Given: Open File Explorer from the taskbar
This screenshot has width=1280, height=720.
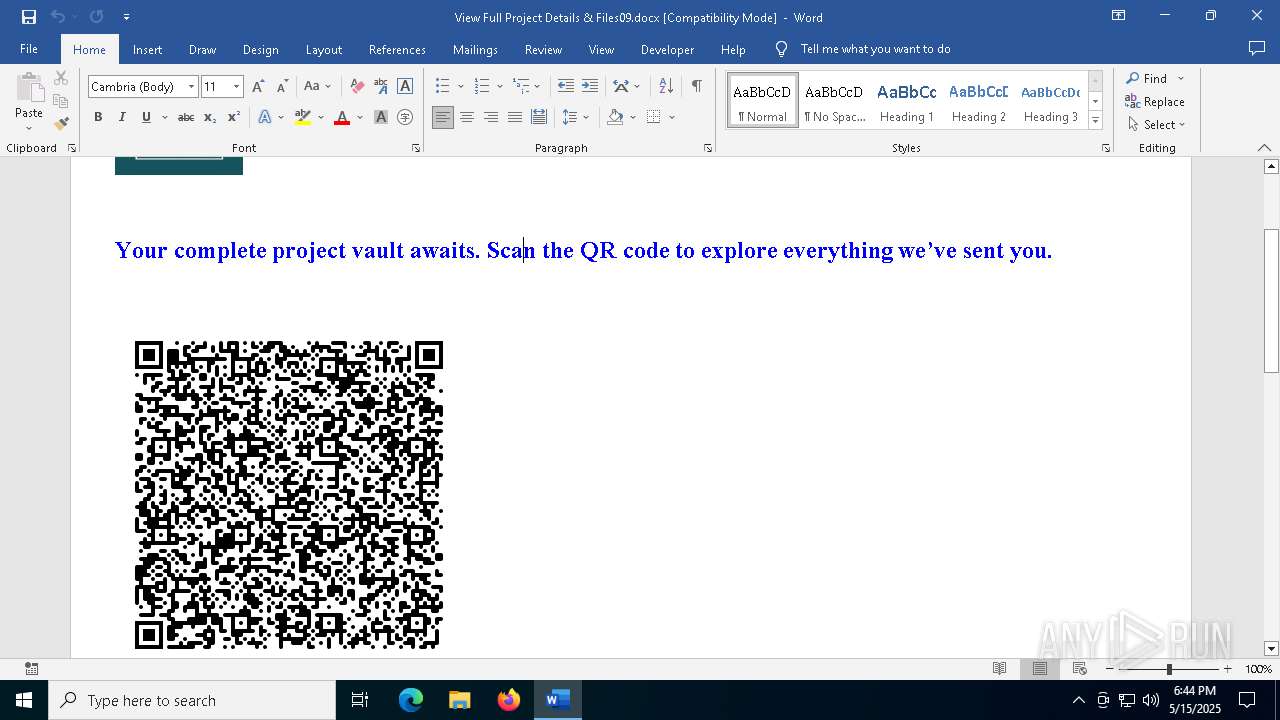Looking at the screenshot, I should (460, 700).
